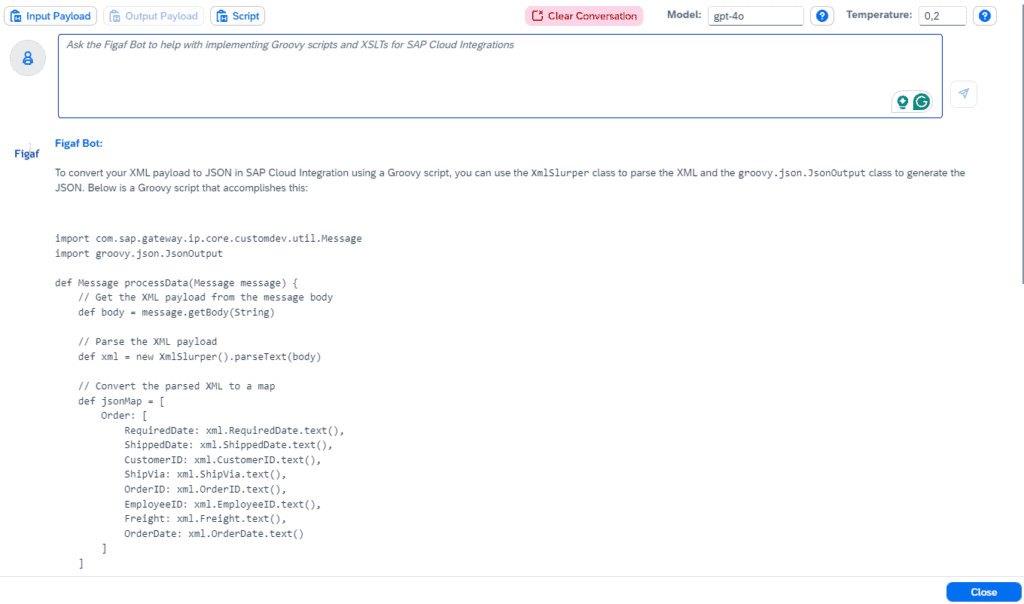Click the Figaf Bot: heading text

click(x=78, y=144)
